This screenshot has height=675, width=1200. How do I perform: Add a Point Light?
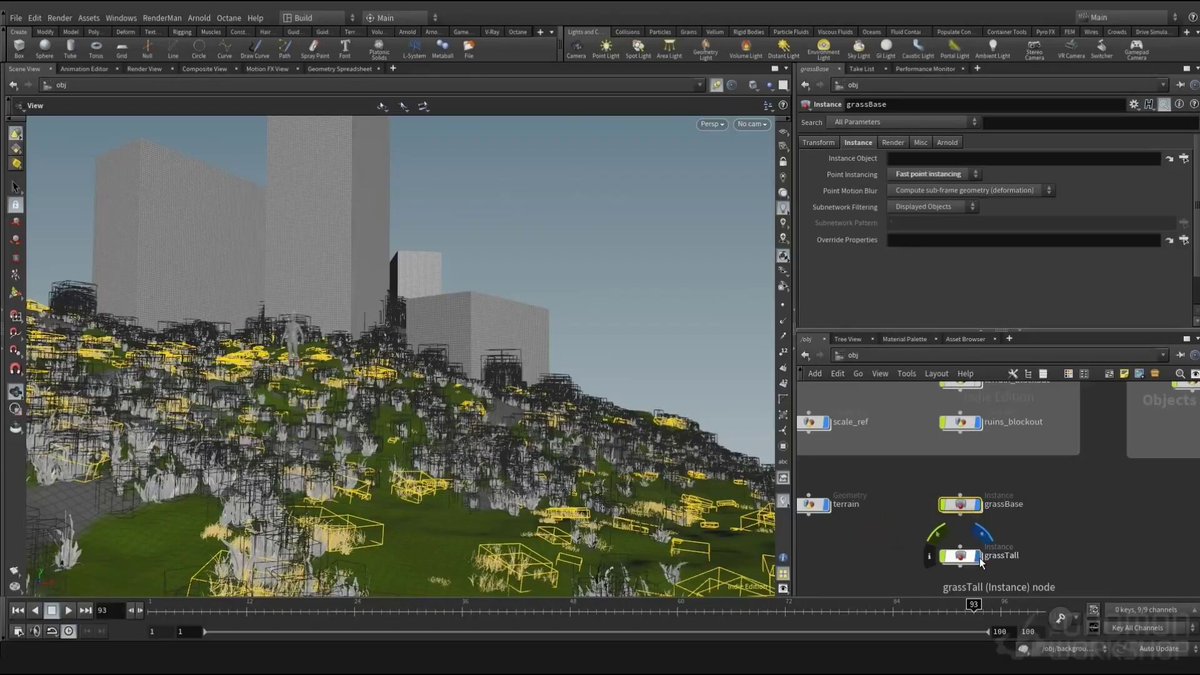606,48
